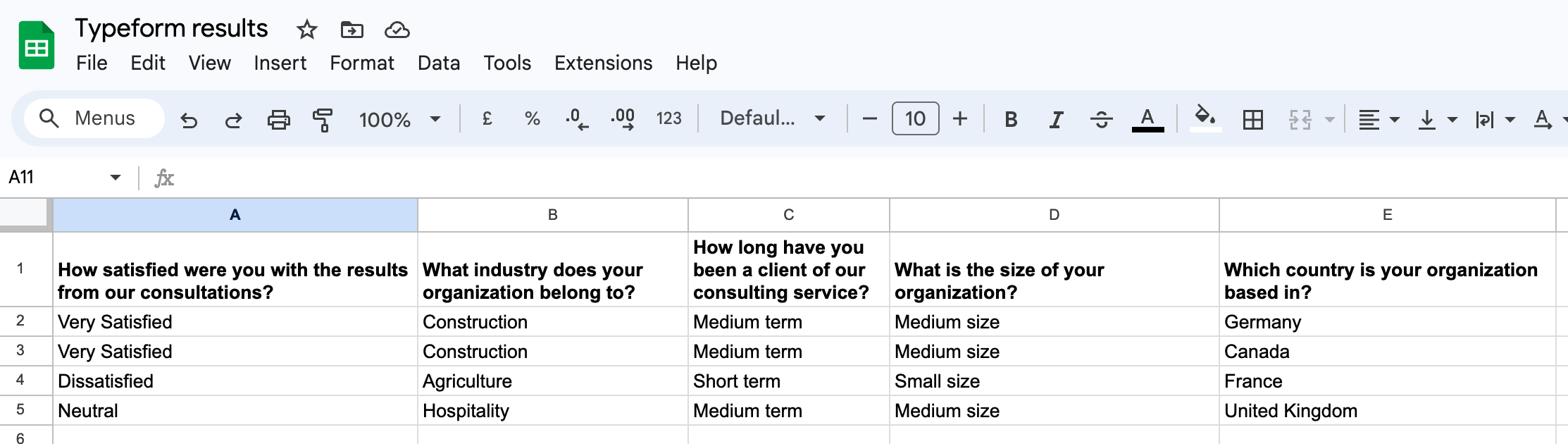Toggle italic formatting
Image resolution: width=1568 pixels, height=444 pixels.
pyautogui.click(x=1056, y=120)
